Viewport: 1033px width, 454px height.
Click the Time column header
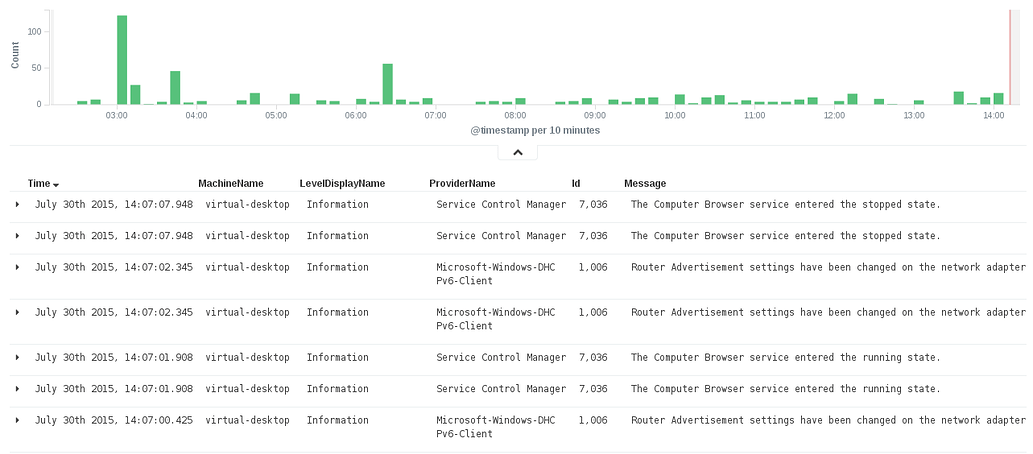(x=39, y=184)
